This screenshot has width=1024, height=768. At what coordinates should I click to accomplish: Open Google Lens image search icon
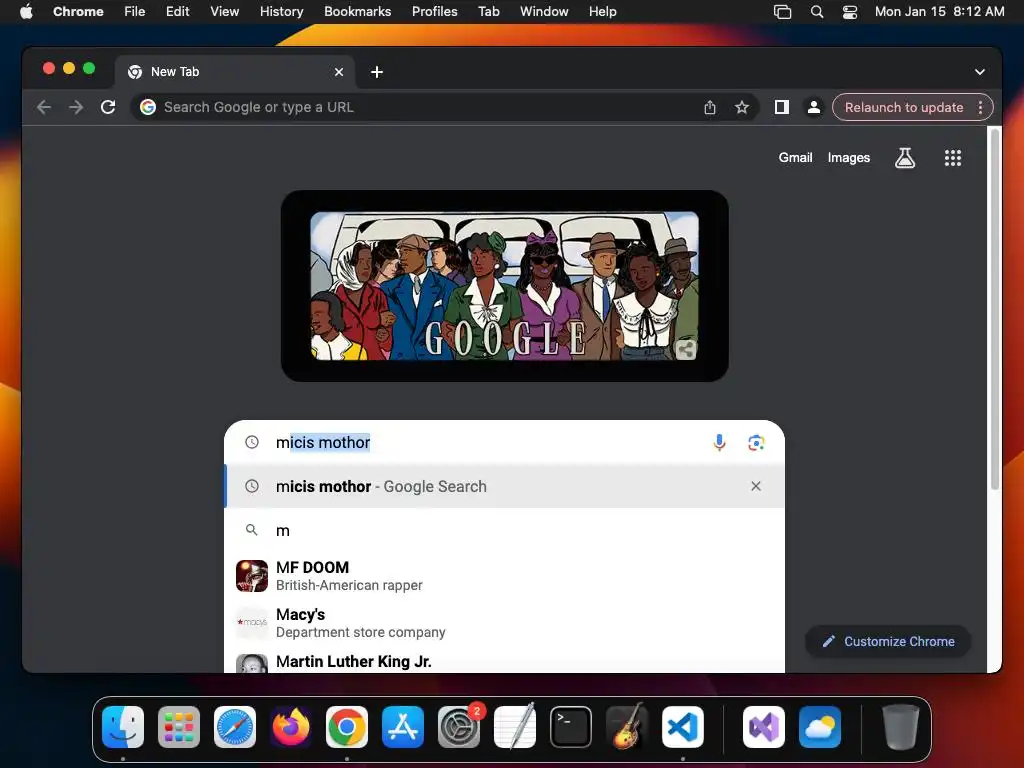(756, 443)
